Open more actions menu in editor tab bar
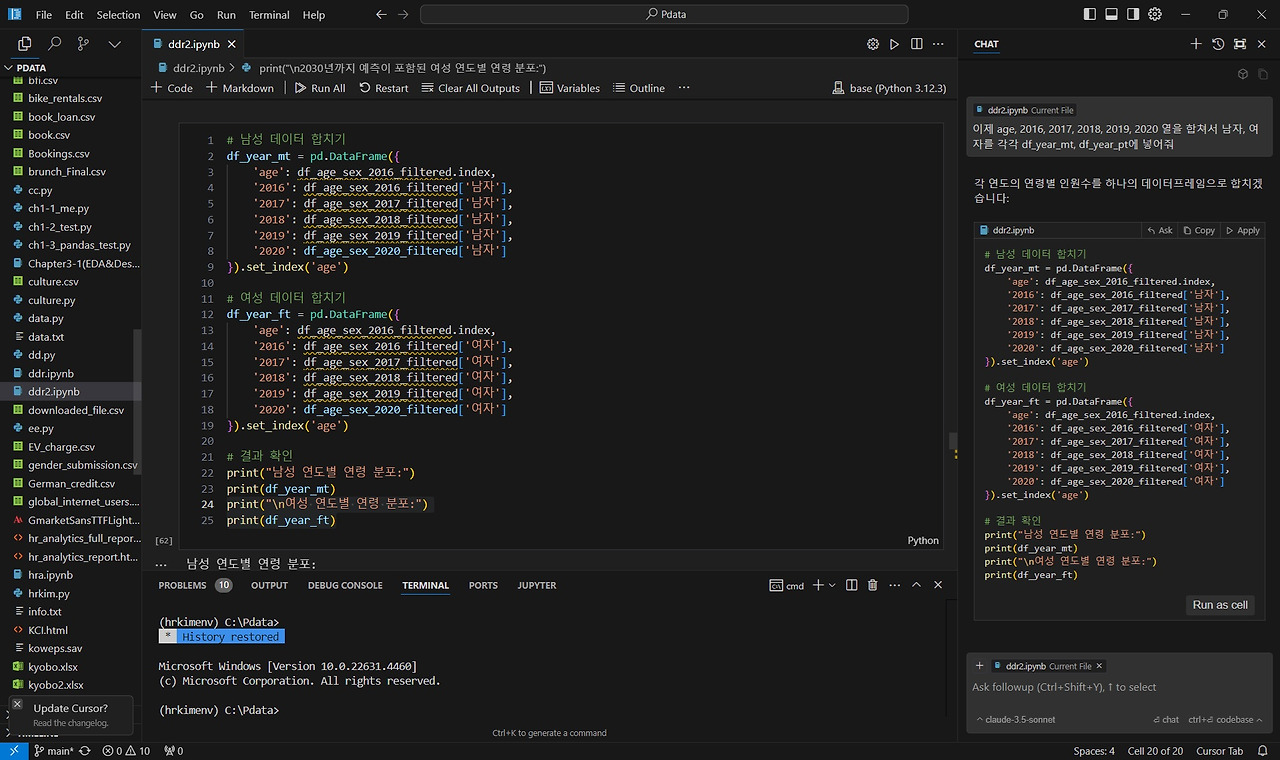The image size is (1280, 760). coord(938,44)
